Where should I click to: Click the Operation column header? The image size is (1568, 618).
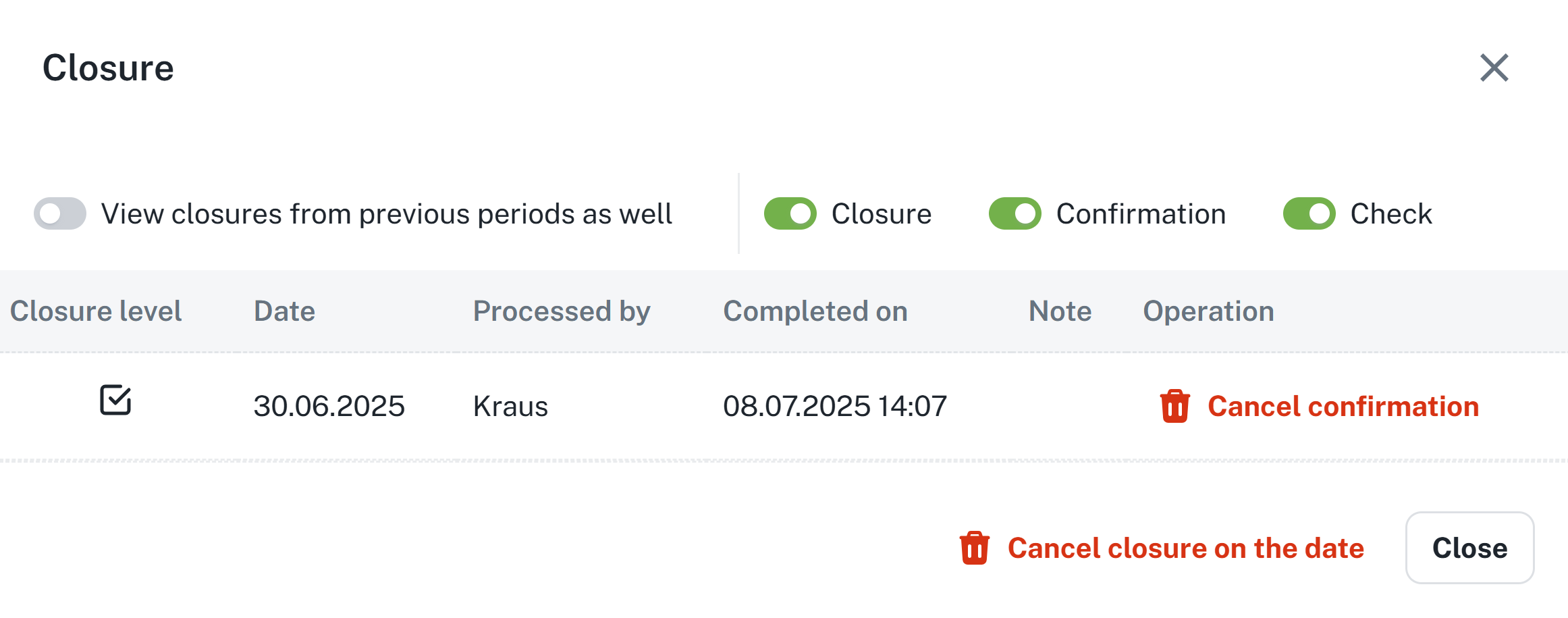pyautogui.click(x=1208, y=311)
